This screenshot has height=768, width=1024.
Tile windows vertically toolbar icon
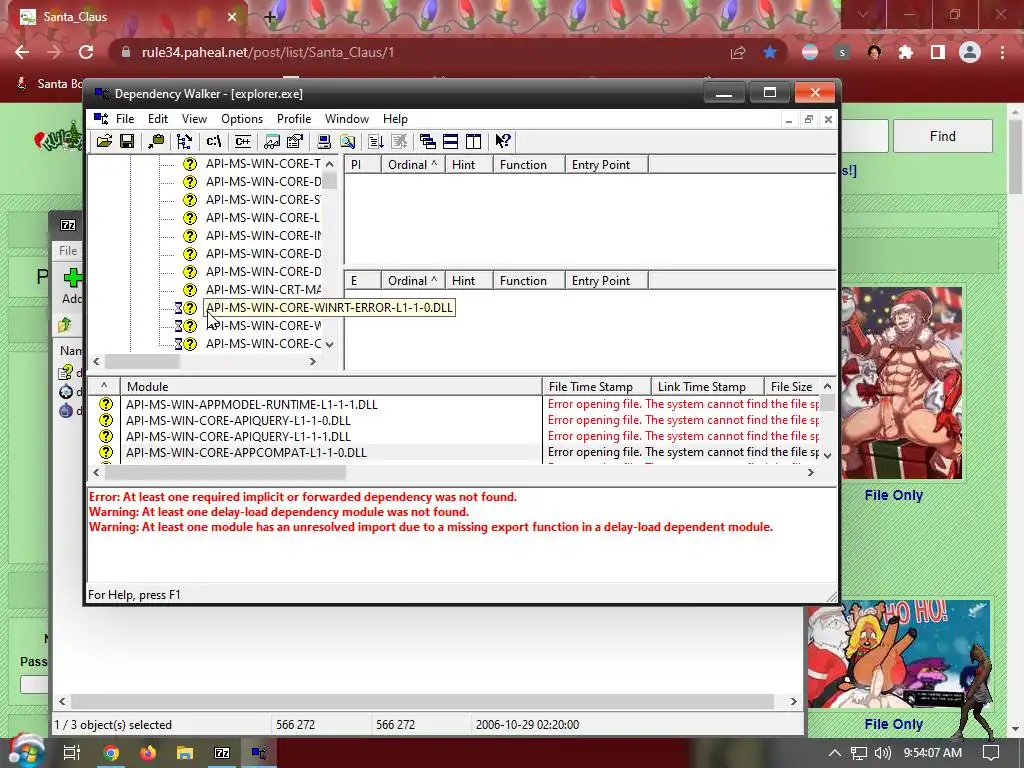point(473,141)
